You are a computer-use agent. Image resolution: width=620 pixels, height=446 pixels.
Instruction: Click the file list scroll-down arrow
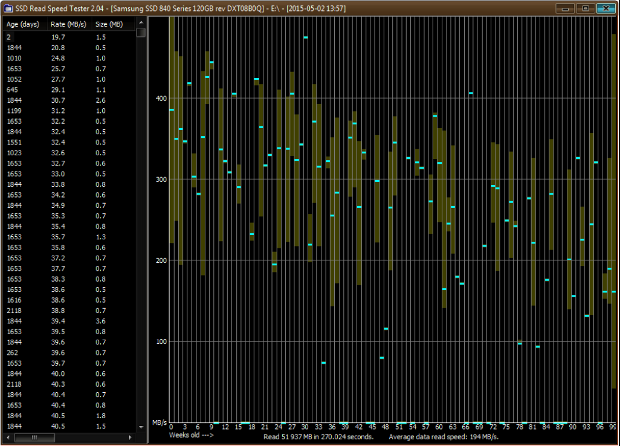[142, 428]
